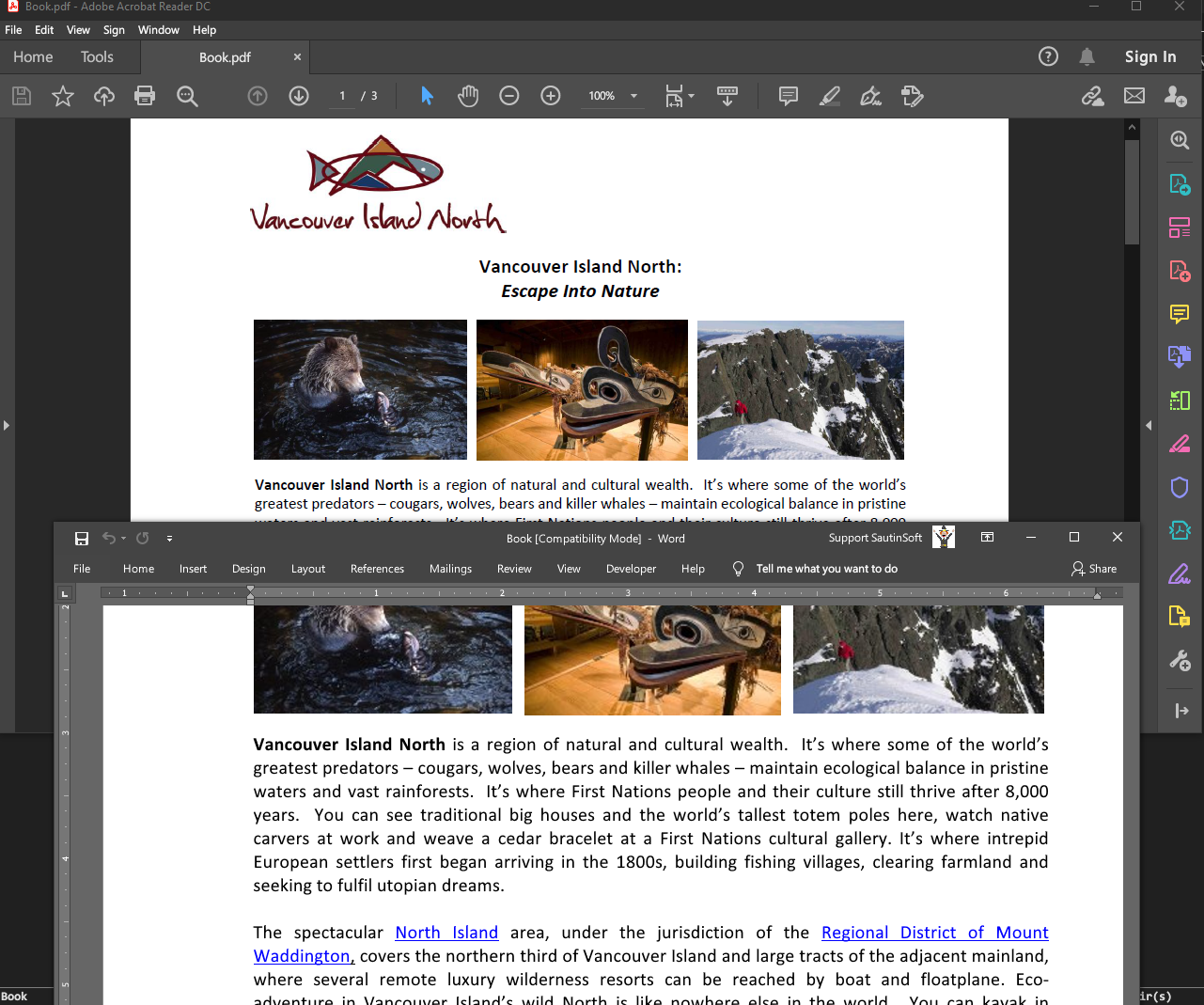
Task: Click the North Island hyperlink
Action: pos(446,933)
